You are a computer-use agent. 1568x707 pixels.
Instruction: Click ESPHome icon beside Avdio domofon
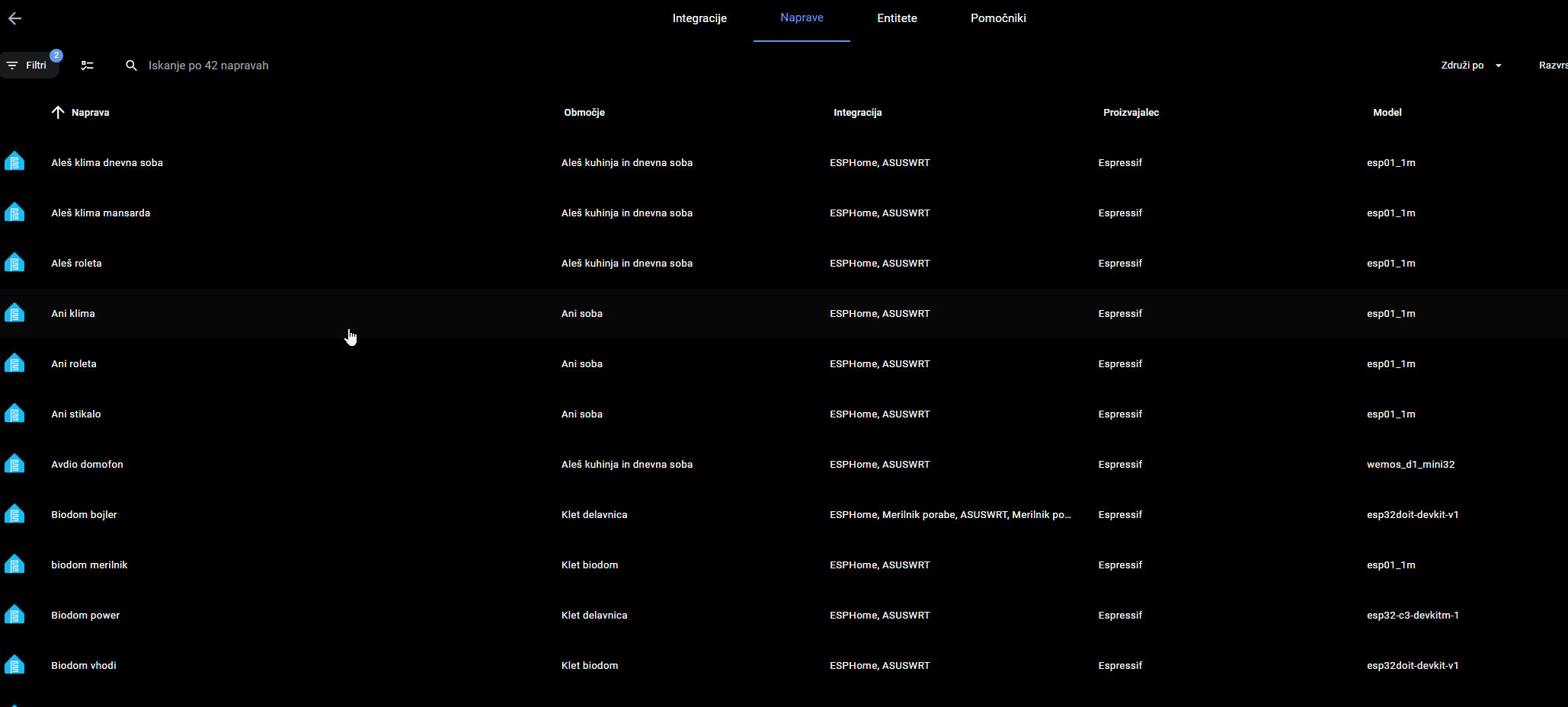tap(14, 464)
